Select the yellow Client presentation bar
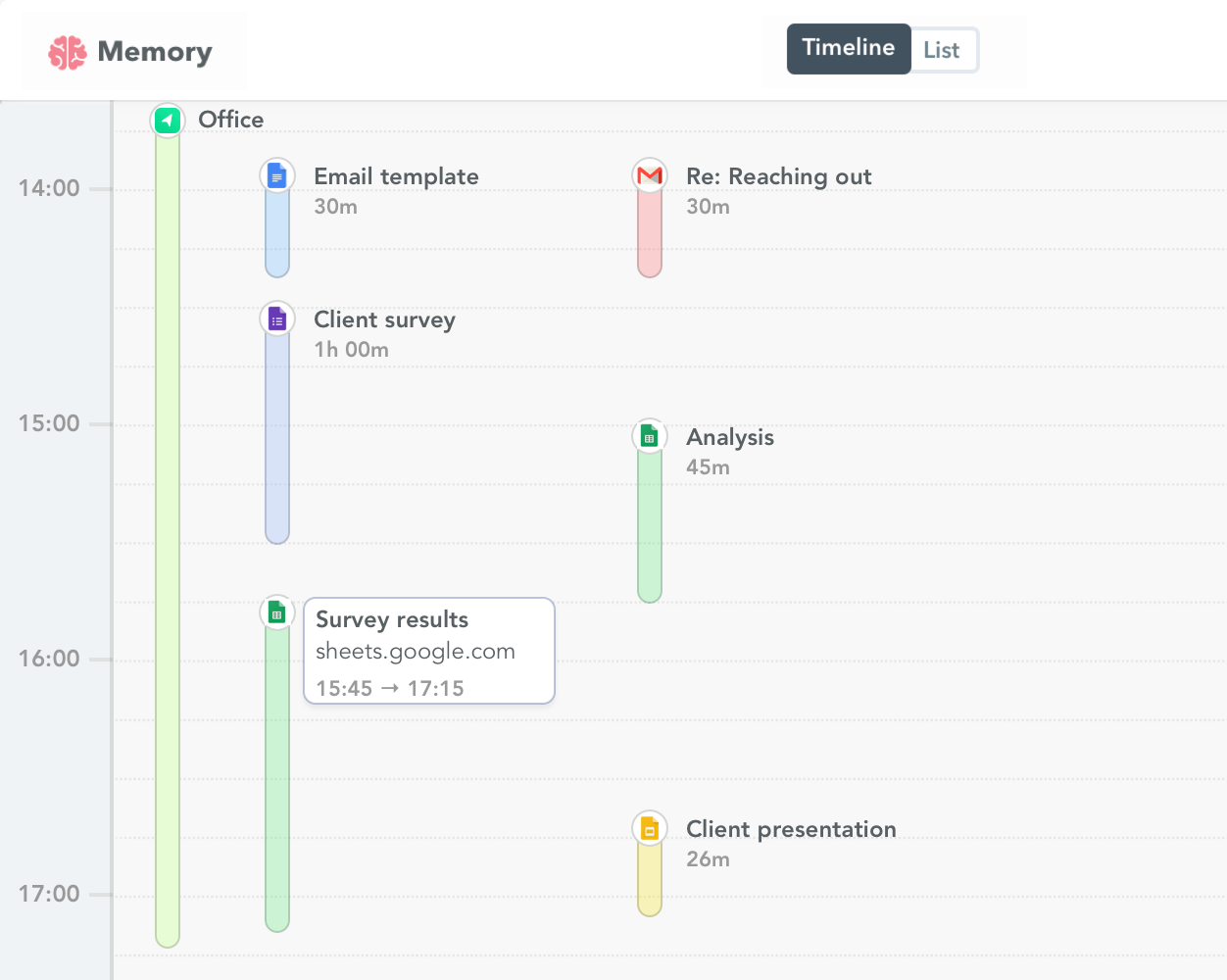This screenshot has height=980, width=1227. click(x=649, y=877)
